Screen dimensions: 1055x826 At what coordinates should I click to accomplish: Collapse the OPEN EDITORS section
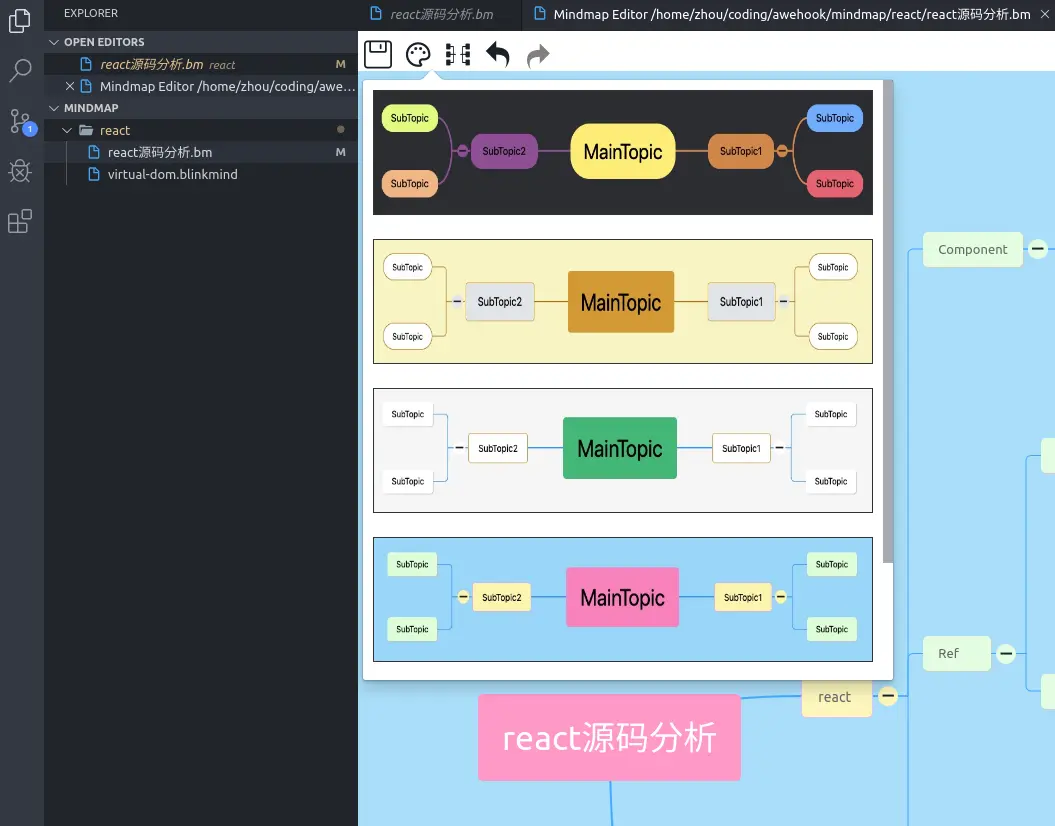[x=54, y=42]
